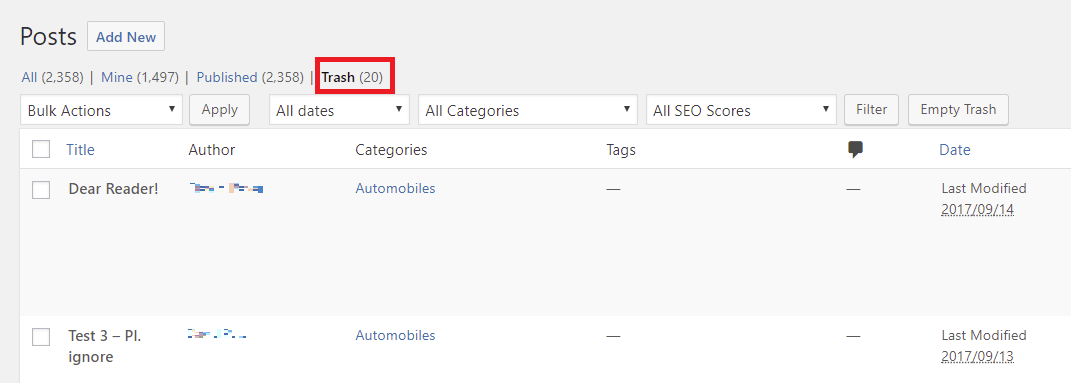Click the Filter button
The image size is (1071, 383).
pos(872,109)
